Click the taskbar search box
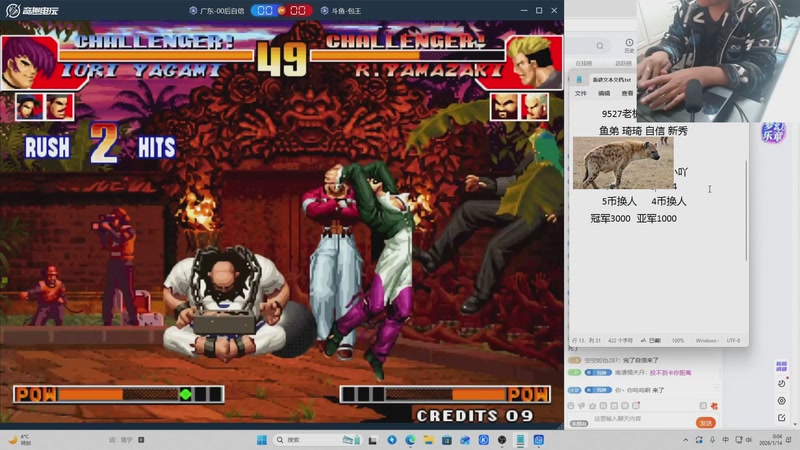The height and width of the screenshot is (450, 800). (x=318, y=440)
